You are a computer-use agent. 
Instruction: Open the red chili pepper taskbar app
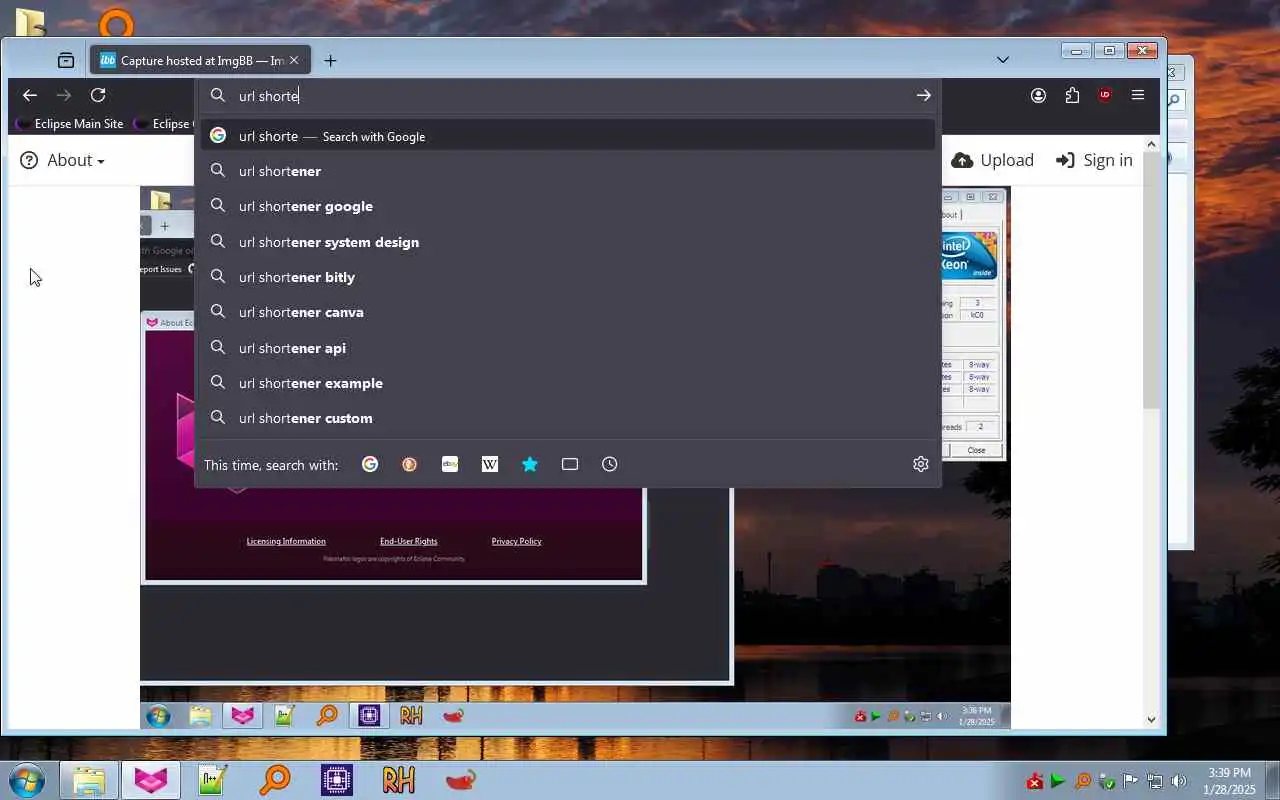460,780
